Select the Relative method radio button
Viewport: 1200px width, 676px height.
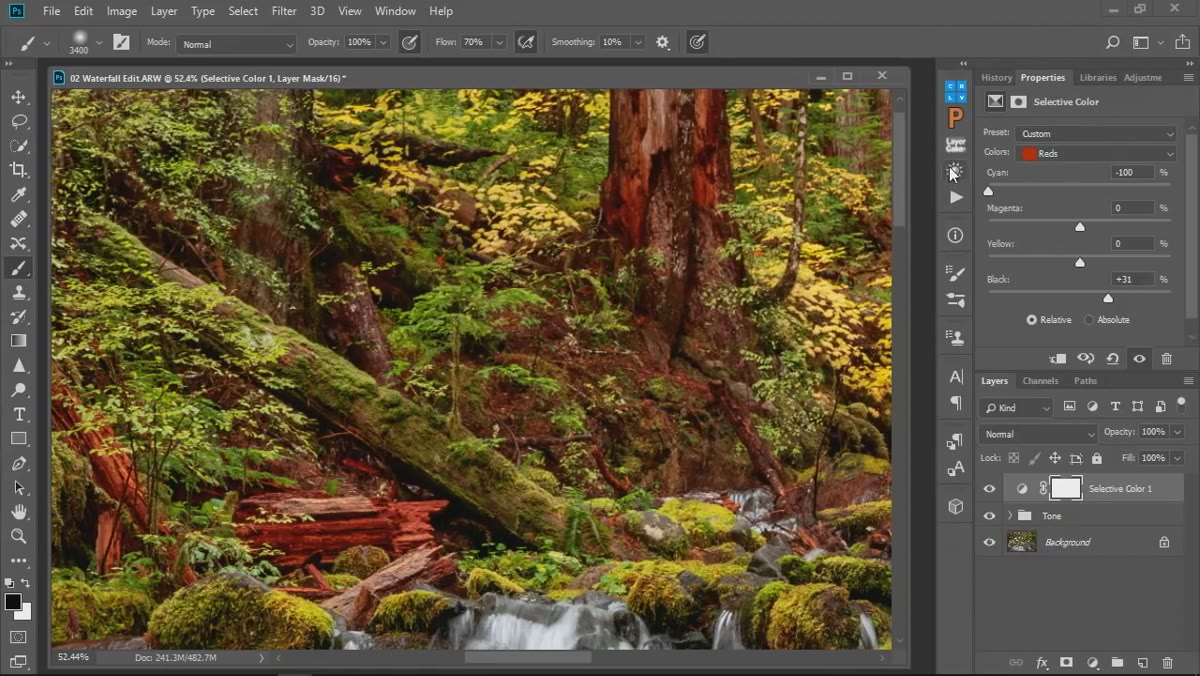click(1032, 320)
